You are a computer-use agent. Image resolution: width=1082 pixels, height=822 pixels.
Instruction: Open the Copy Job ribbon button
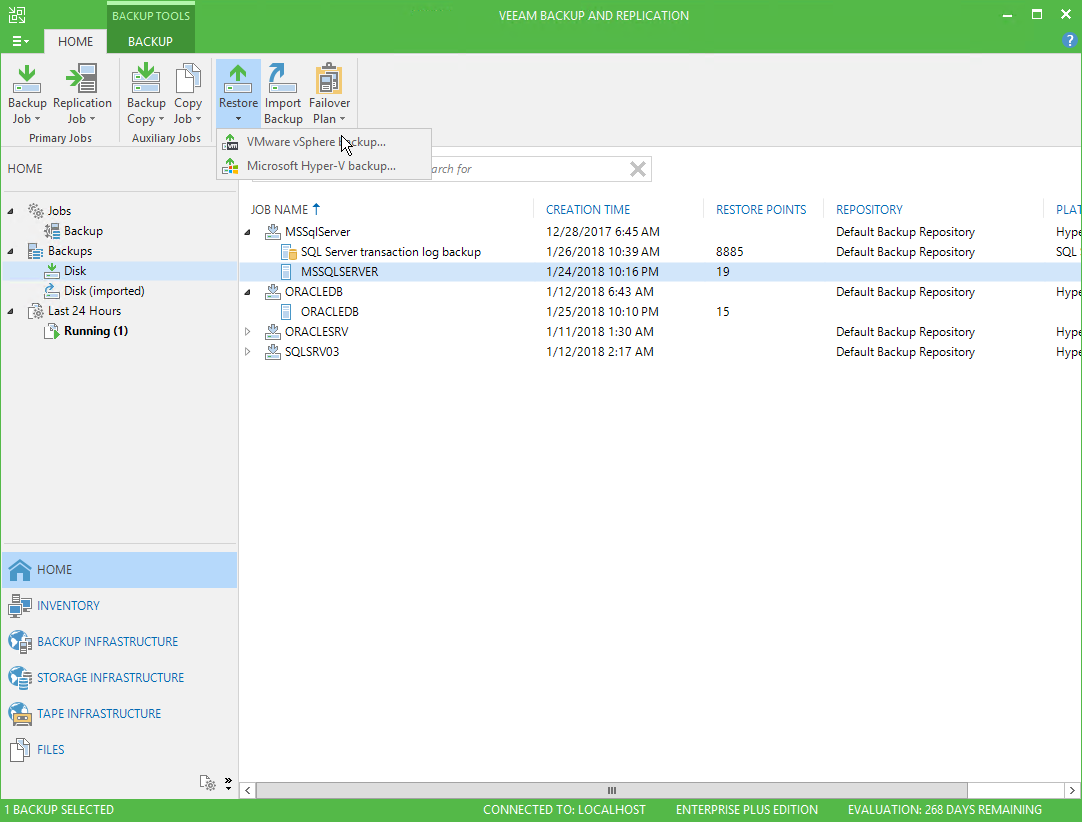pyautogui.click(x=188, y=94)
